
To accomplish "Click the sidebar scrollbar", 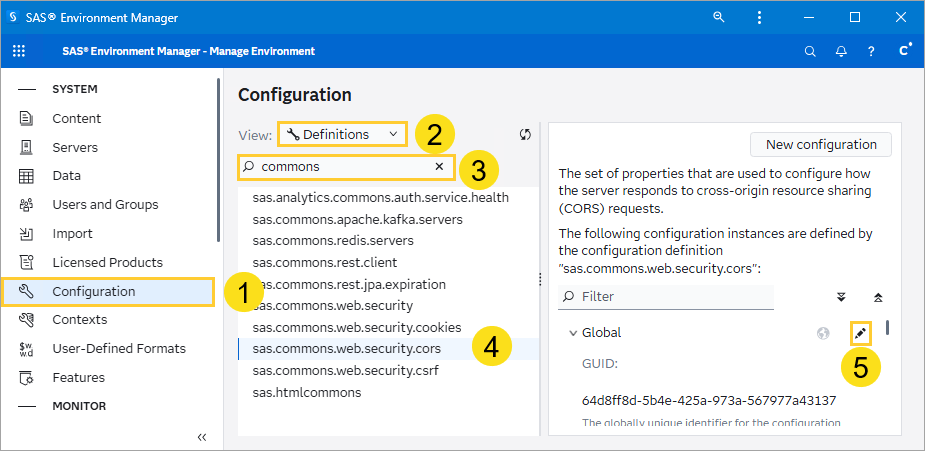I will pos(219,160).
